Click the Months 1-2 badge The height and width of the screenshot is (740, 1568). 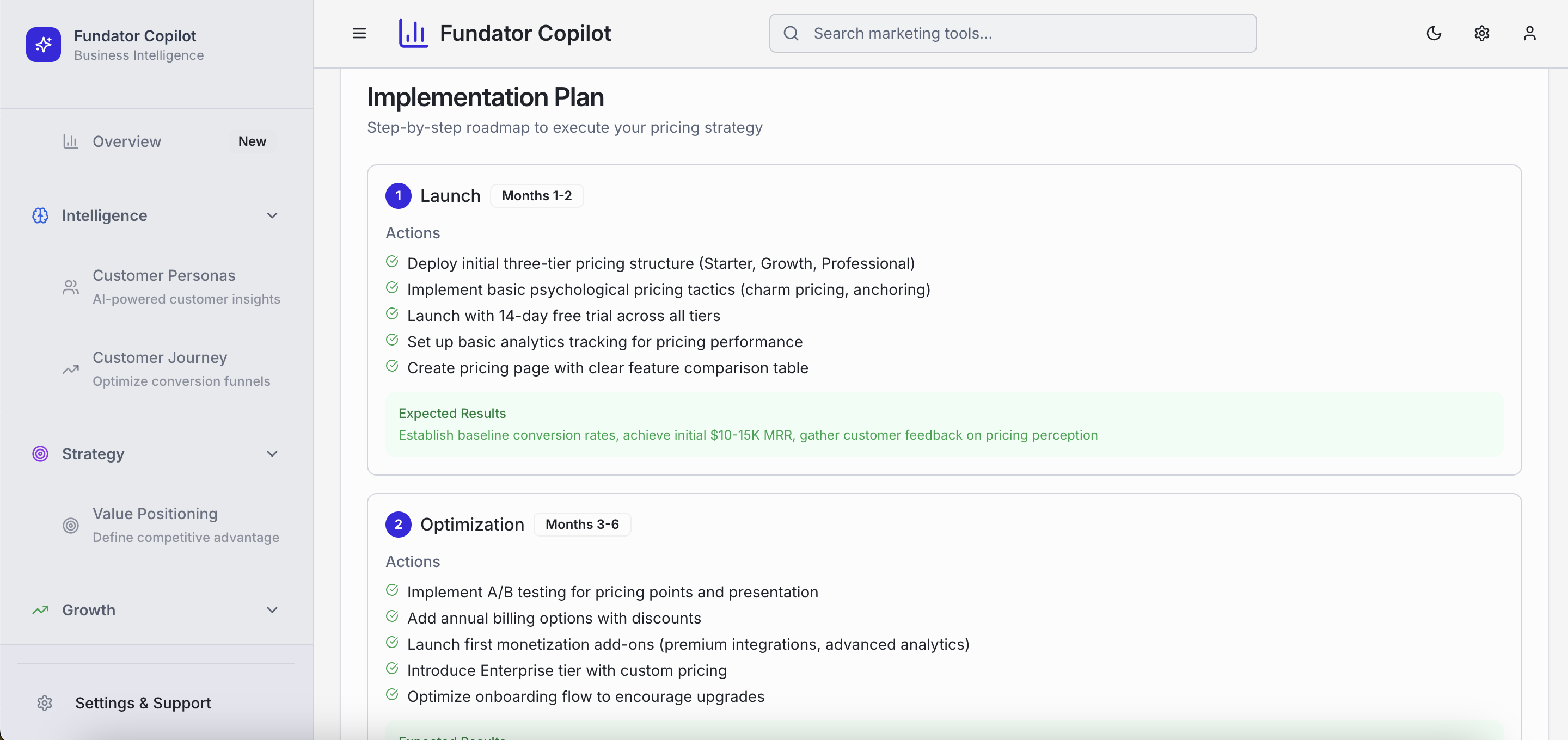[x=537, y=196]
